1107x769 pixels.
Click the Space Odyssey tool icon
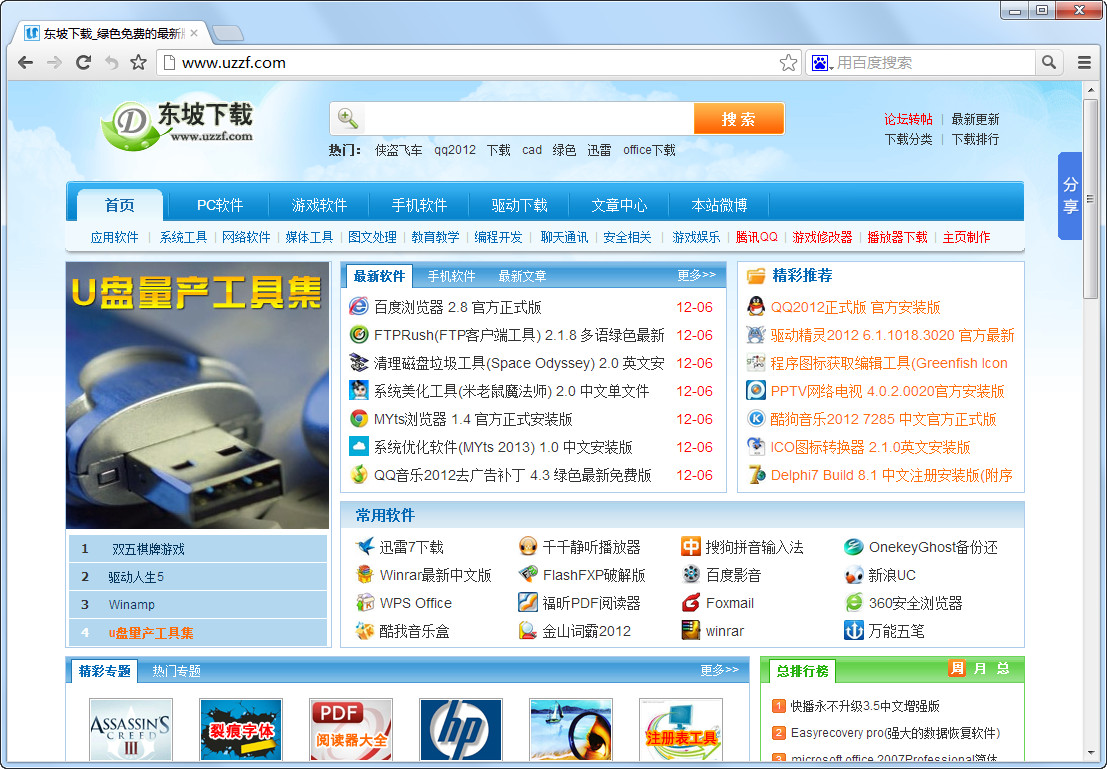(359, 362)
